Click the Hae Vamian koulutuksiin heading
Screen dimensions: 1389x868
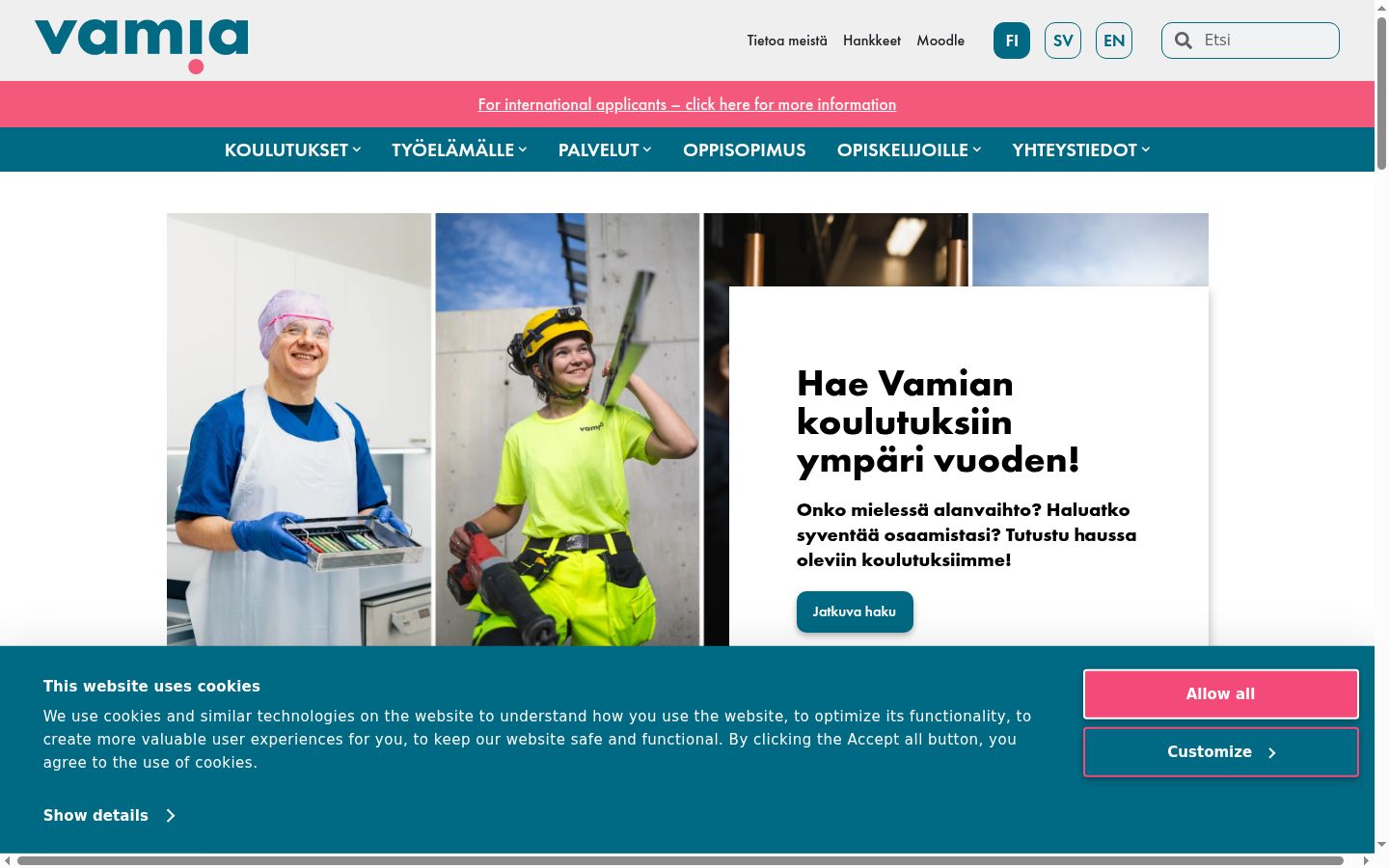coord(938,421)
